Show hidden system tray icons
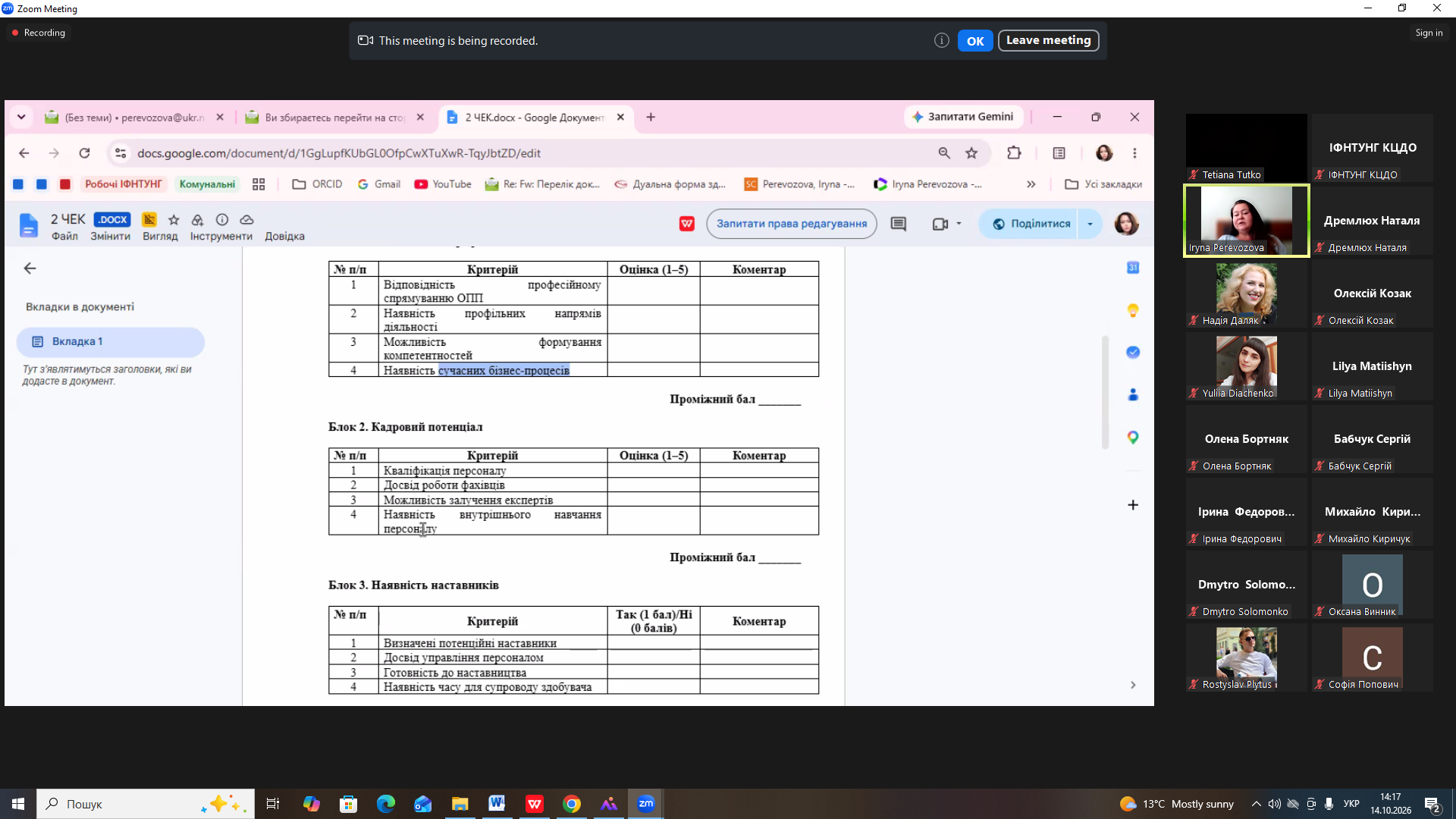This screenshot has width=1456, height=819. [1257, 804]
